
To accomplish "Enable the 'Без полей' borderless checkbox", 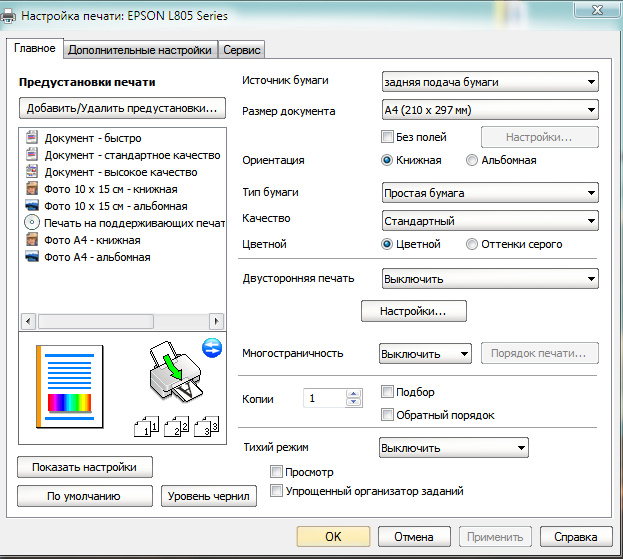I will pos(389,137).
